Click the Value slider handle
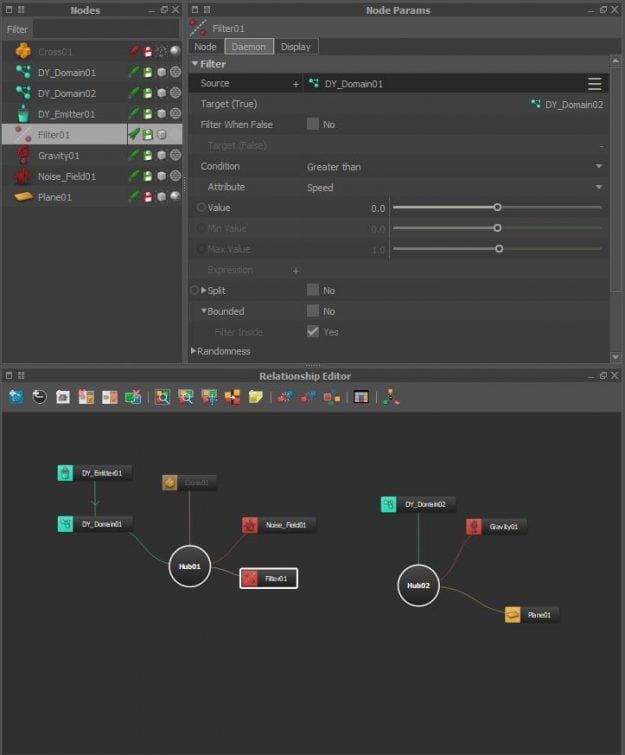The image size is (625, 755). coord(497,207)
